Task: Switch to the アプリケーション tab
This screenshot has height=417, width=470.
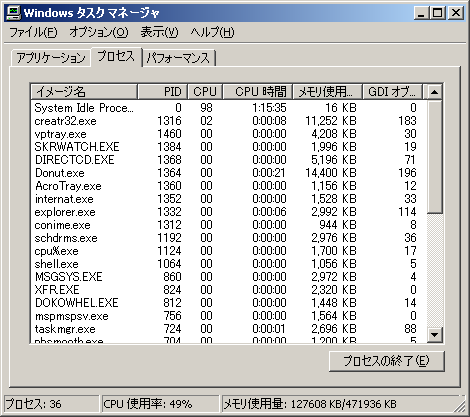Action: tap(51, 58)
